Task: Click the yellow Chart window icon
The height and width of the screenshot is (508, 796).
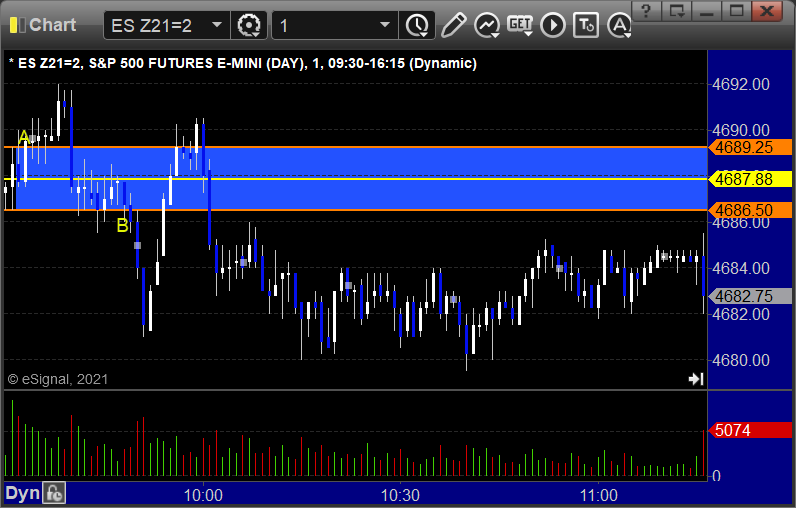Action: click(18, 25)
